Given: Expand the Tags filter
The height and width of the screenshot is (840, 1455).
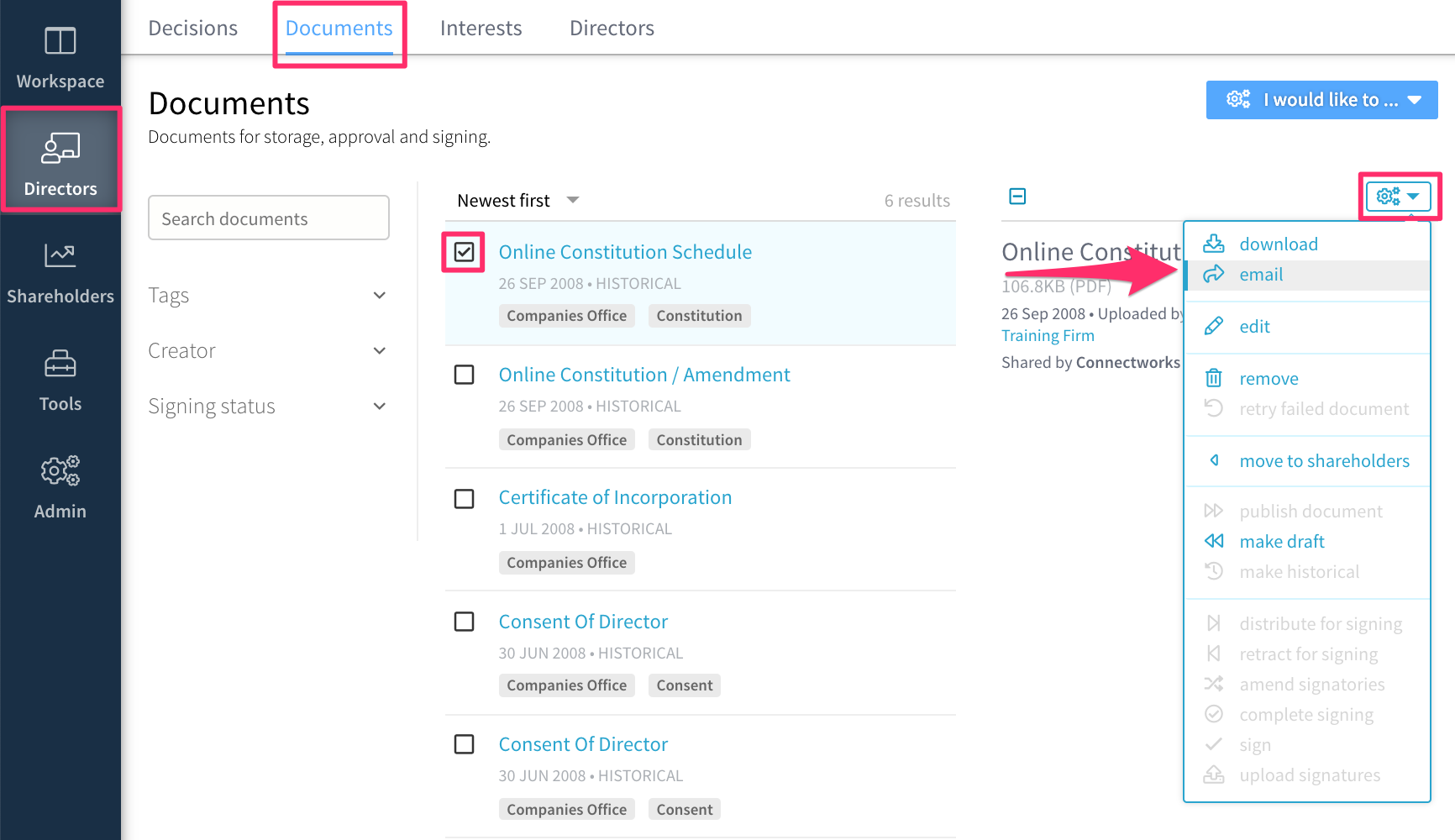Looking at the screenshot, I should click(x=268, y=296).
